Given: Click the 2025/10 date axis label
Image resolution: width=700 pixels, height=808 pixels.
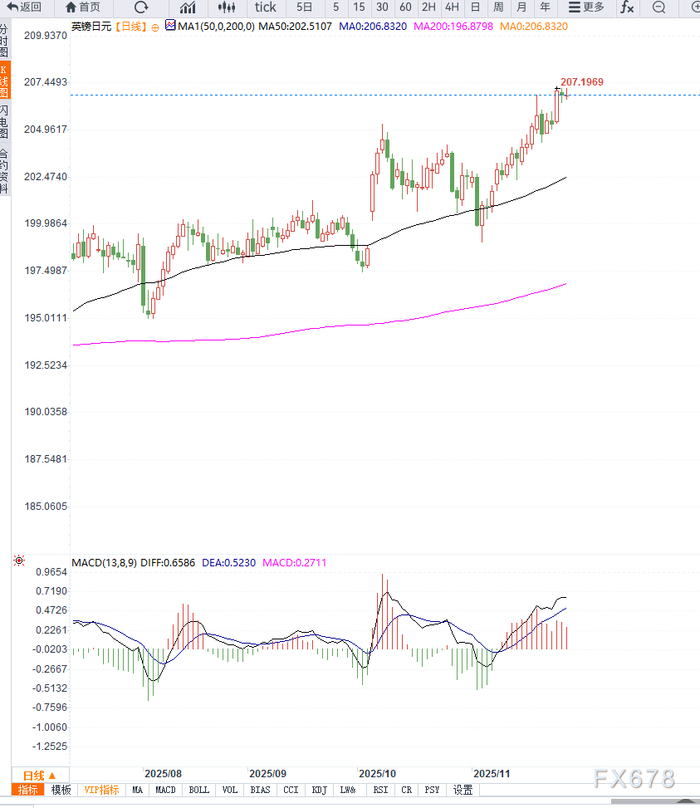Looking at the screenshot, I should pyautogui.click(x=377, y=773).
